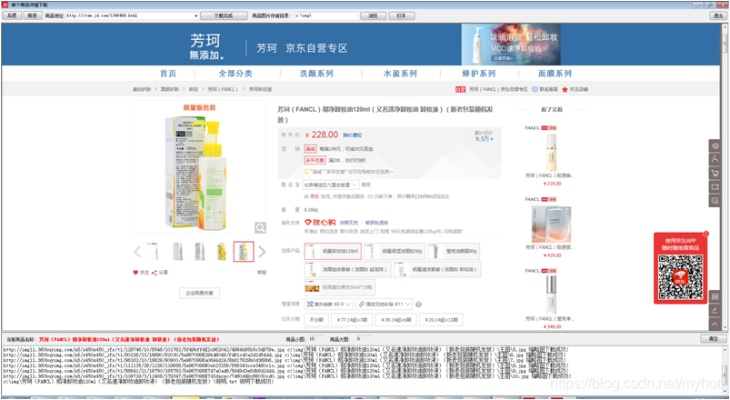Show next product thumbnails with right arrow
The height and width of the screenshot is (400, 730).
(262, 252)
